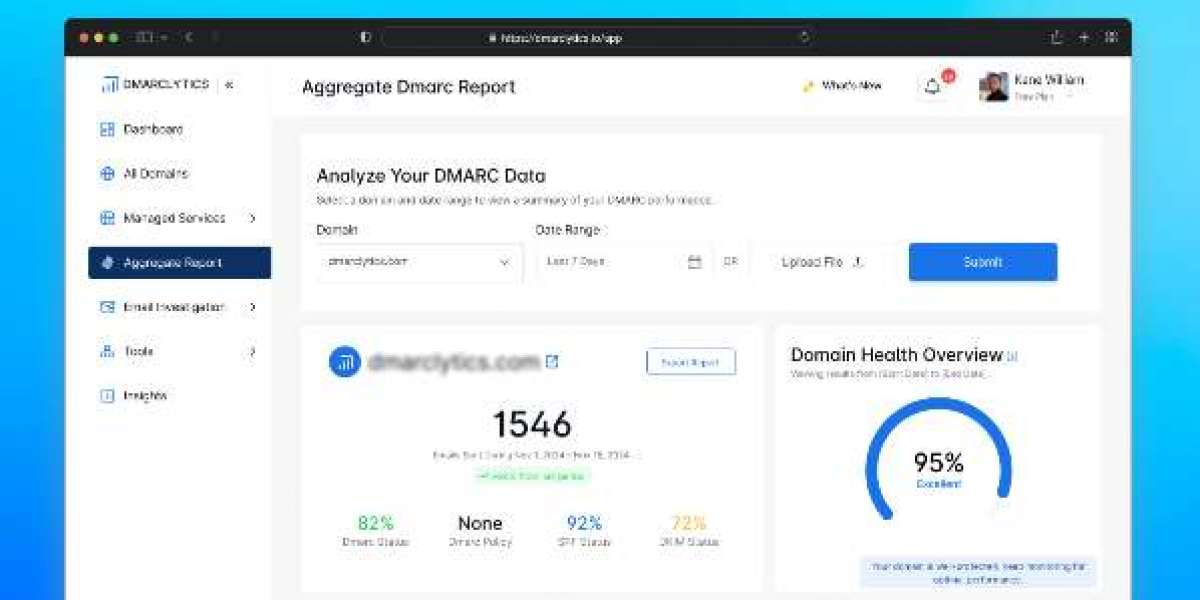Reload the page from the address bar

[804, 37]
